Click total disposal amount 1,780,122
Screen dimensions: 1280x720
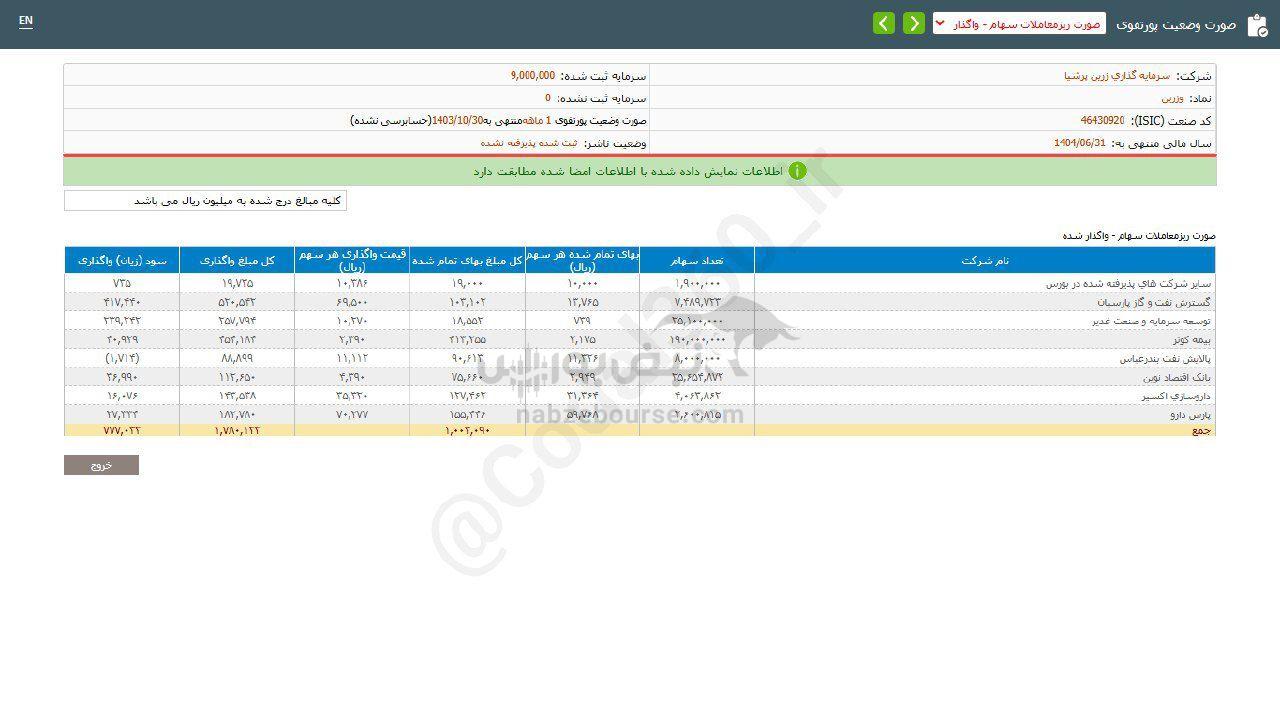(x=237, y=430)
